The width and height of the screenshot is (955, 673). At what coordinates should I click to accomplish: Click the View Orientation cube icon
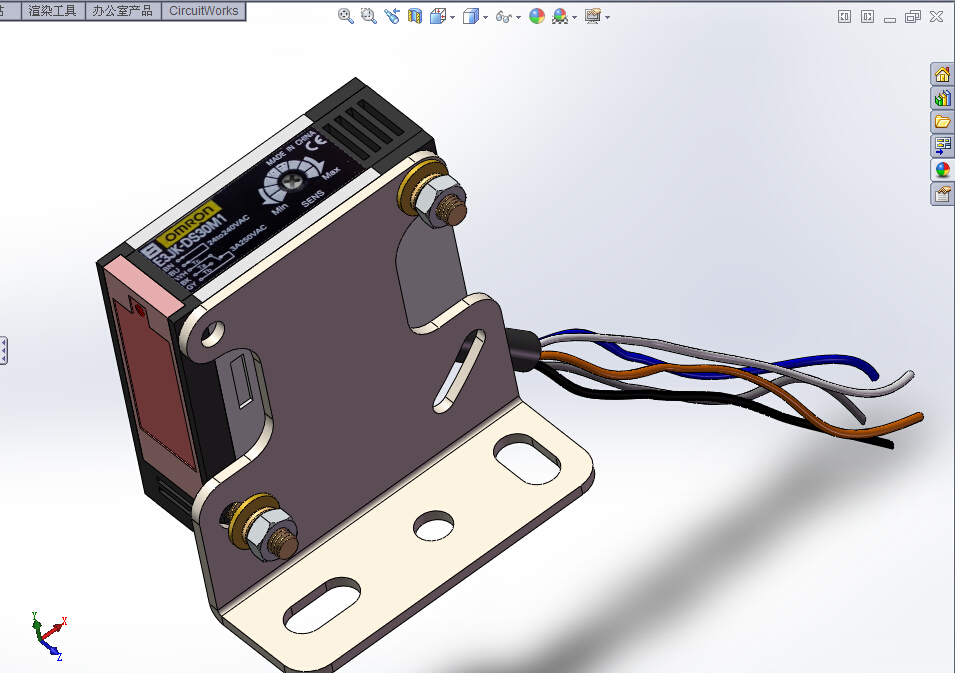[x=438, y=16]
